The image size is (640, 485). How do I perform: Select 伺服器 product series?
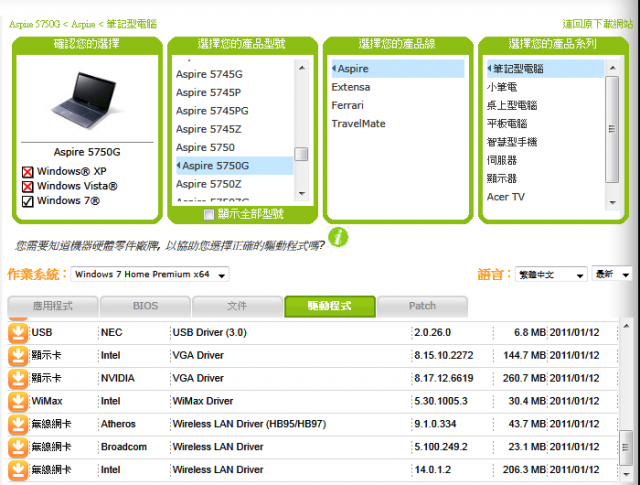coord(502,160)
